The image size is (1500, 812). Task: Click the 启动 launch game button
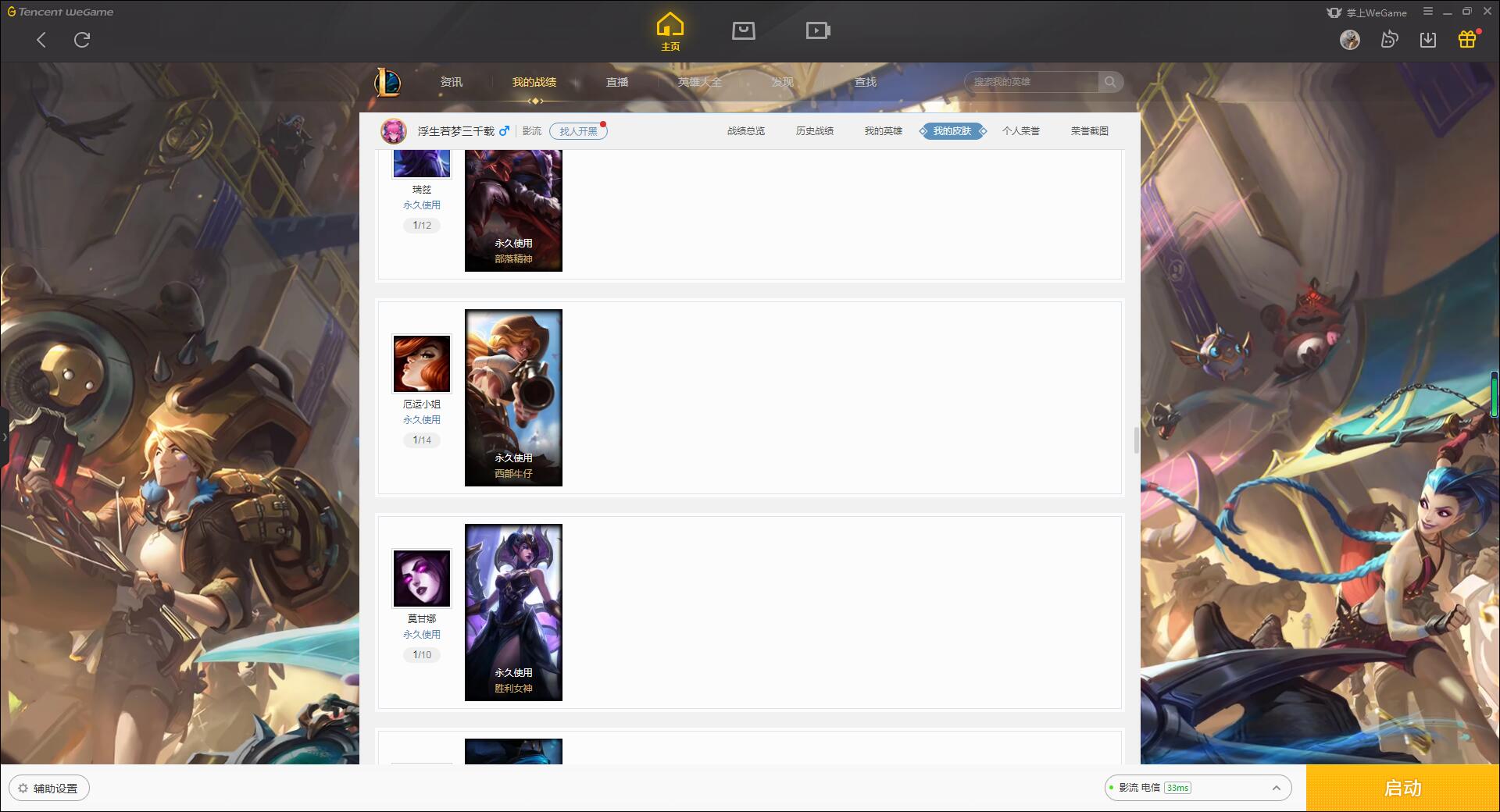click(x=1403, y=788)
